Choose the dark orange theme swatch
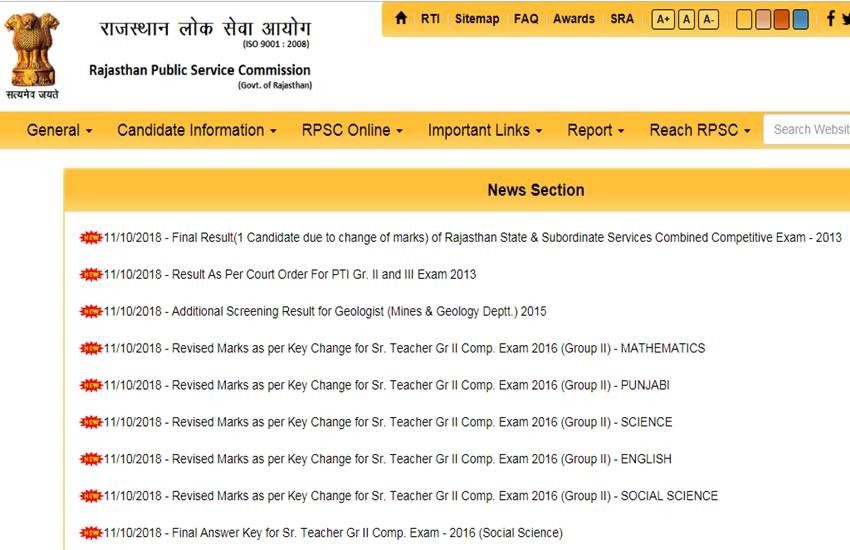The height and width of the screenshot is (550, 850). coord(782,20)
